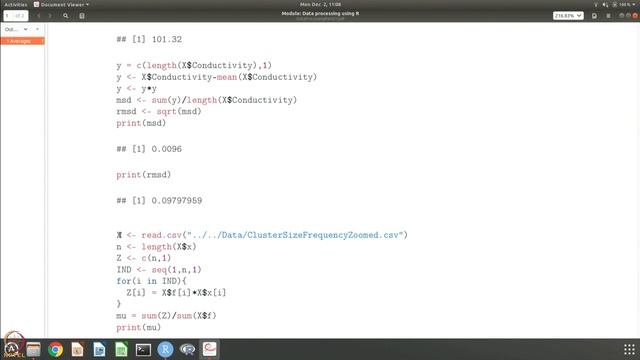
Task: Select the Averages outline entry
Action: [x=22, y=41]
